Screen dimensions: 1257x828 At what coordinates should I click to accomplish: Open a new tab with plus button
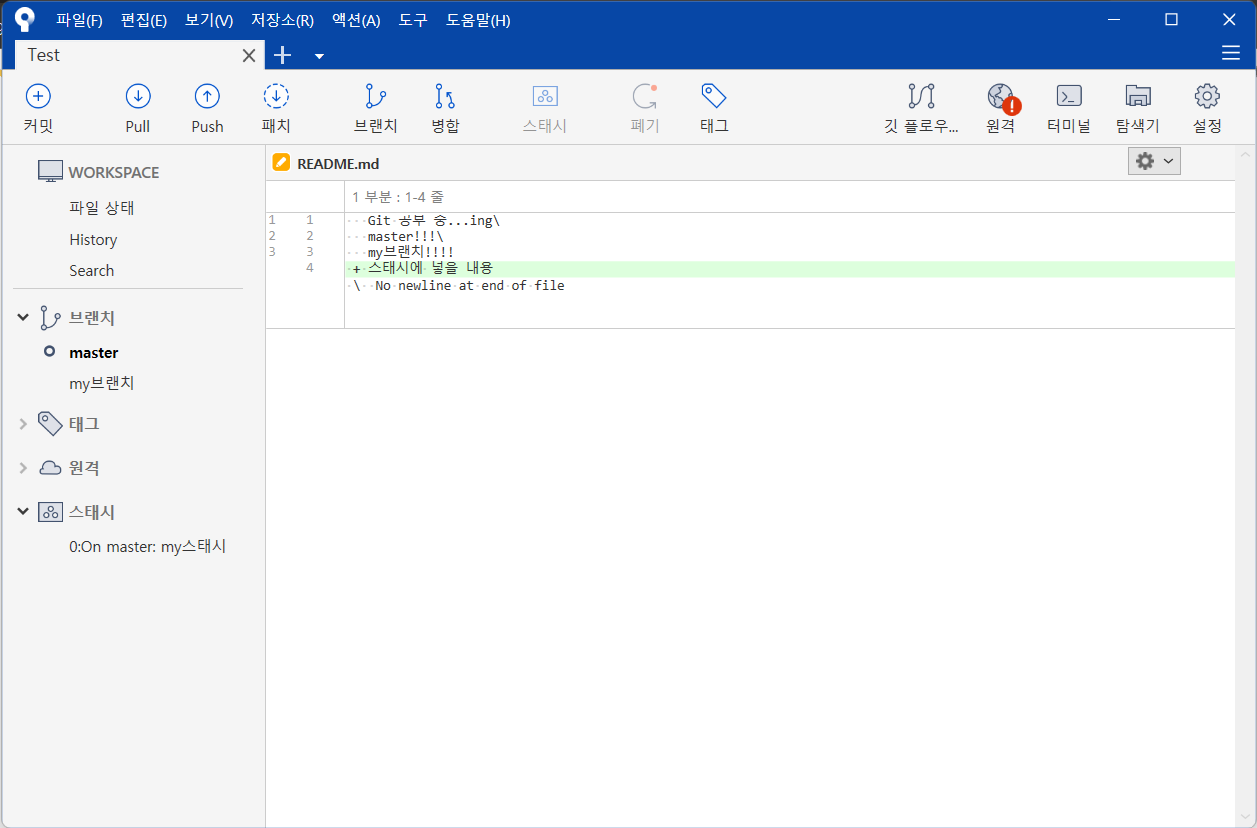[x=283, y=55]
